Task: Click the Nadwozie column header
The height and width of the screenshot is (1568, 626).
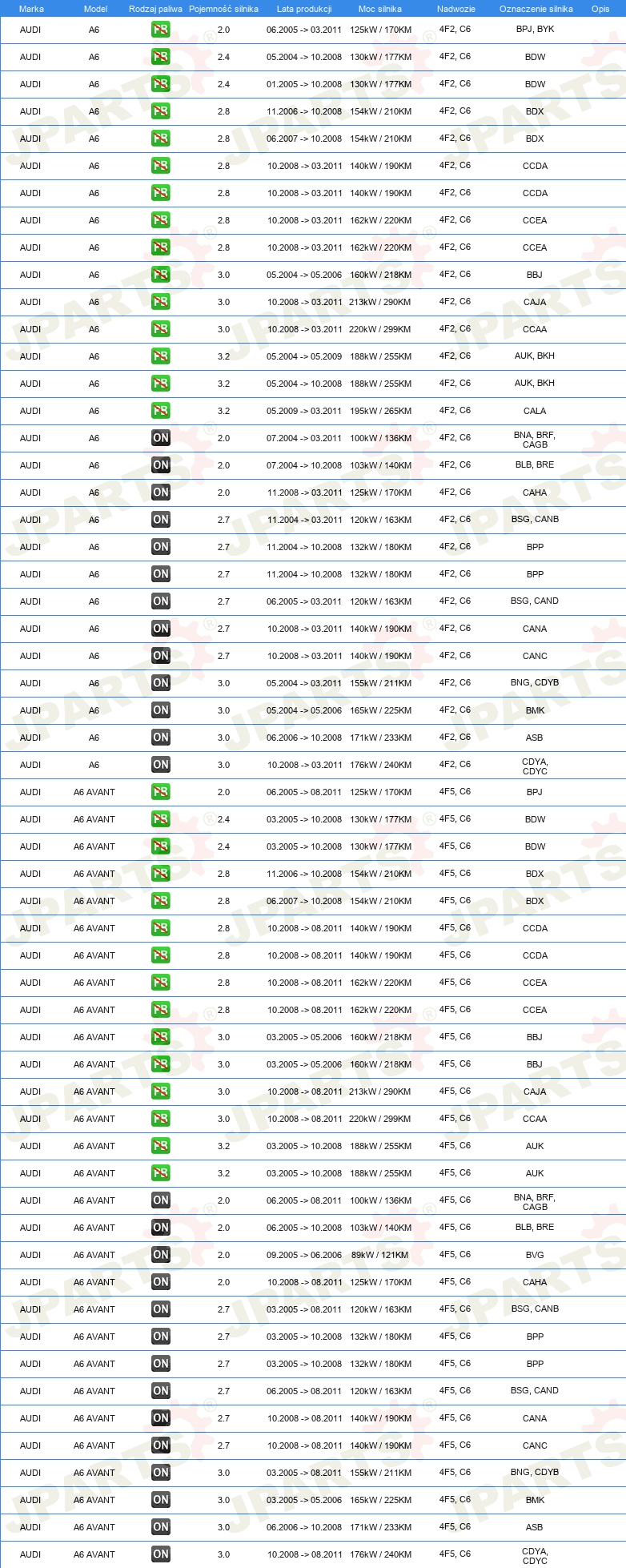Action: (x=456, y=9)
